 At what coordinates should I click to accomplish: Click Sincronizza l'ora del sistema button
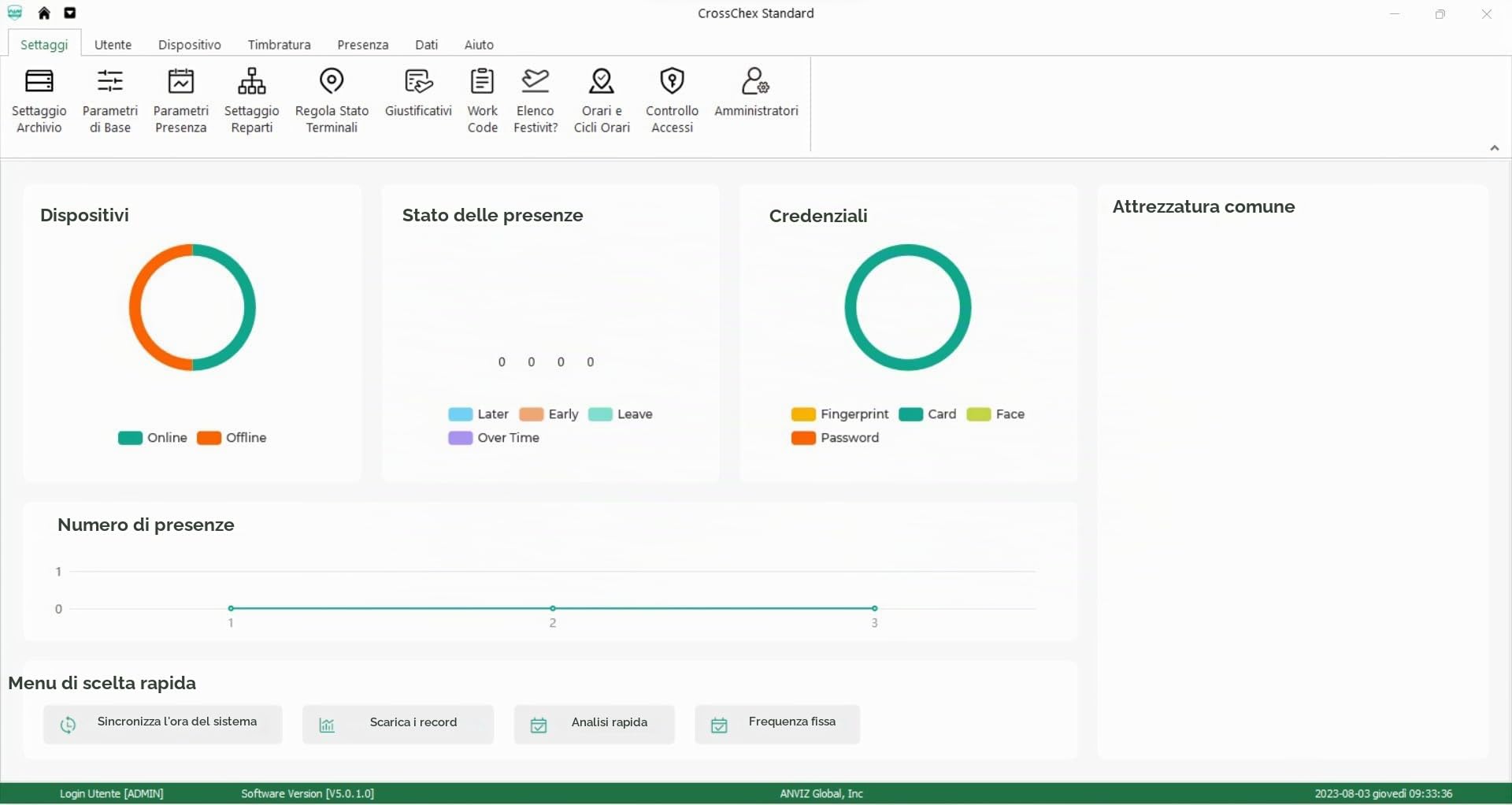(162, 724)
